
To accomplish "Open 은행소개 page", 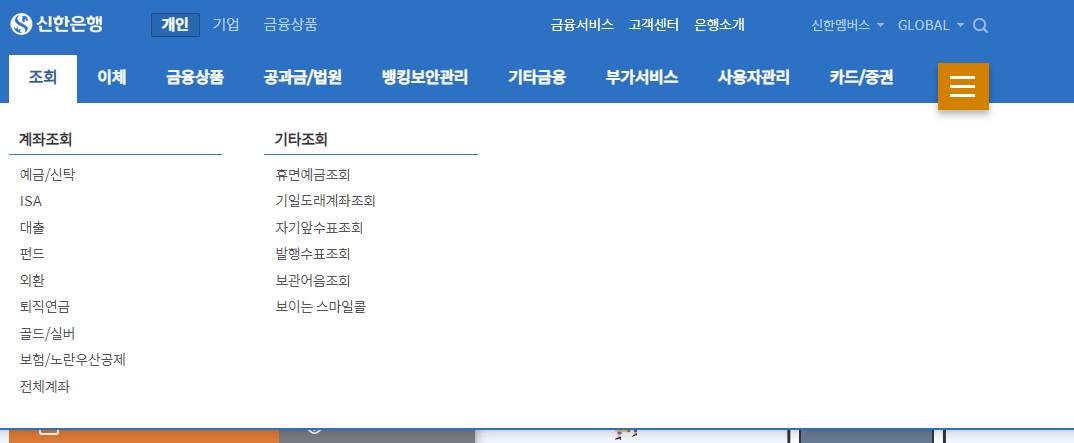I will click(719, 25).
